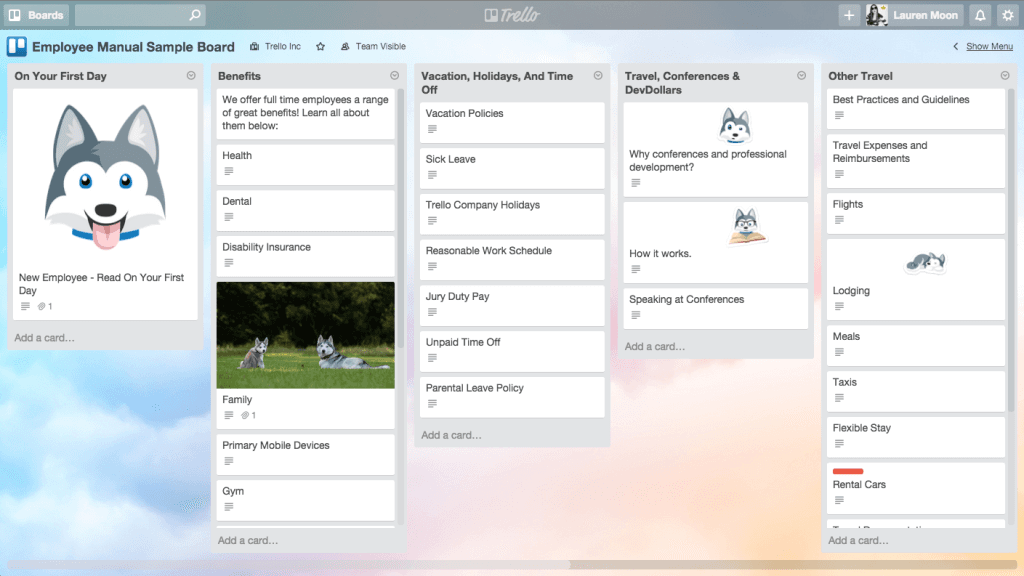Open the list menu on the Benefits list
Screen dimensions: 1024x576
[393, 75]
